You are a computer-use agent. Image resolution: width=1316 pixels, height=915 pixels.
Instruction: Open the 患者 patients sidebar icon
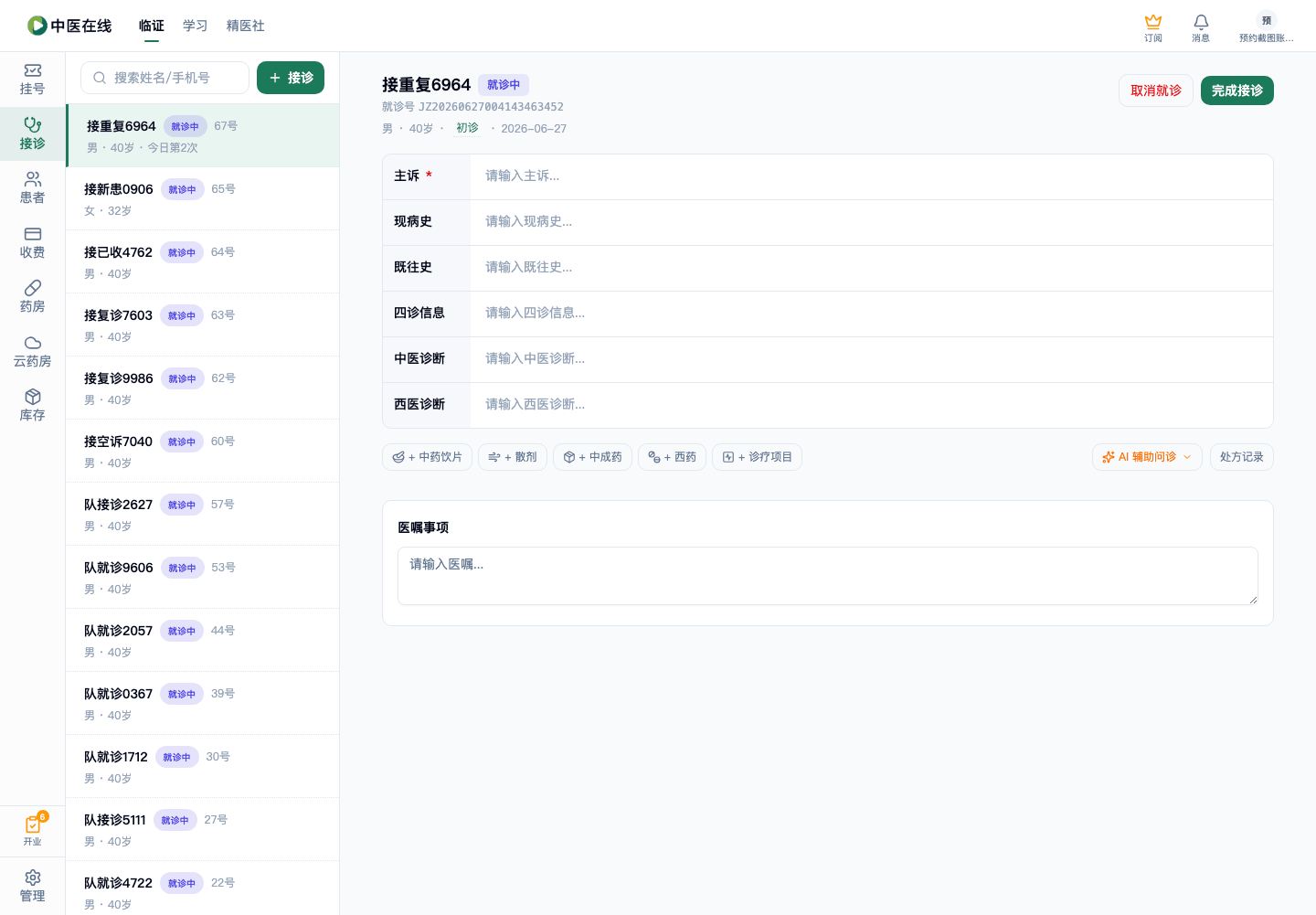click(32, 188)
